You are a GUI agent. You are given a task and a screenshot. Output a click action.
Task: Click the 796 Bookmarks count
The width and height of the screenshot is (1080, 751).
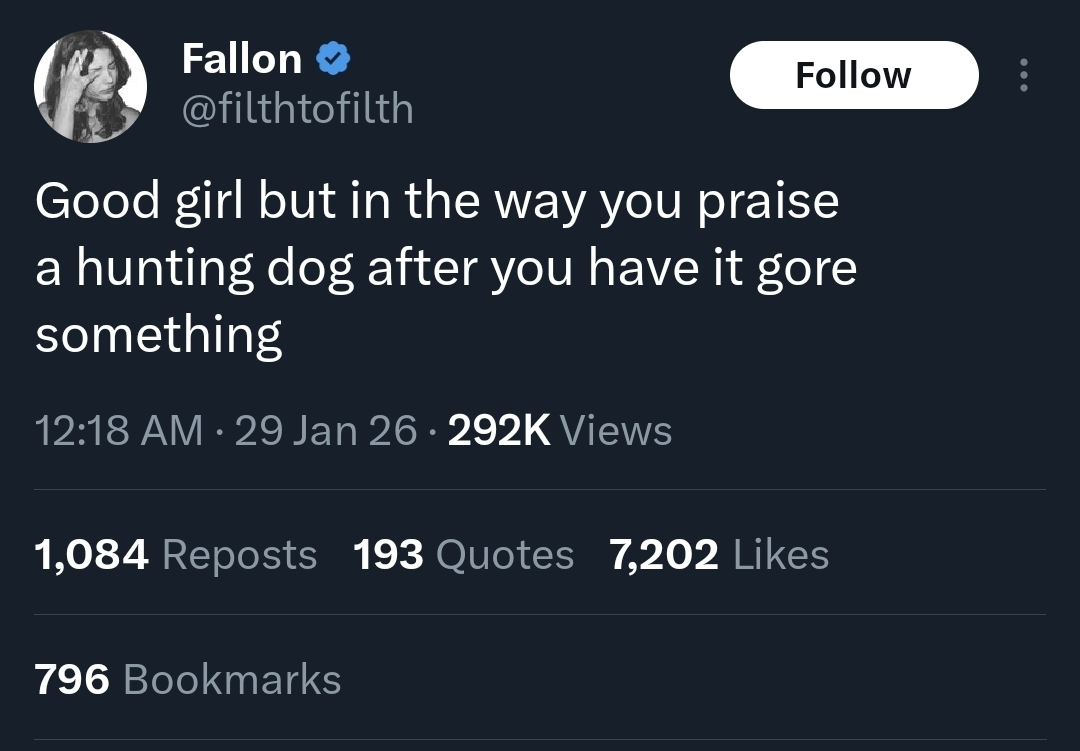tap(188, 680)
